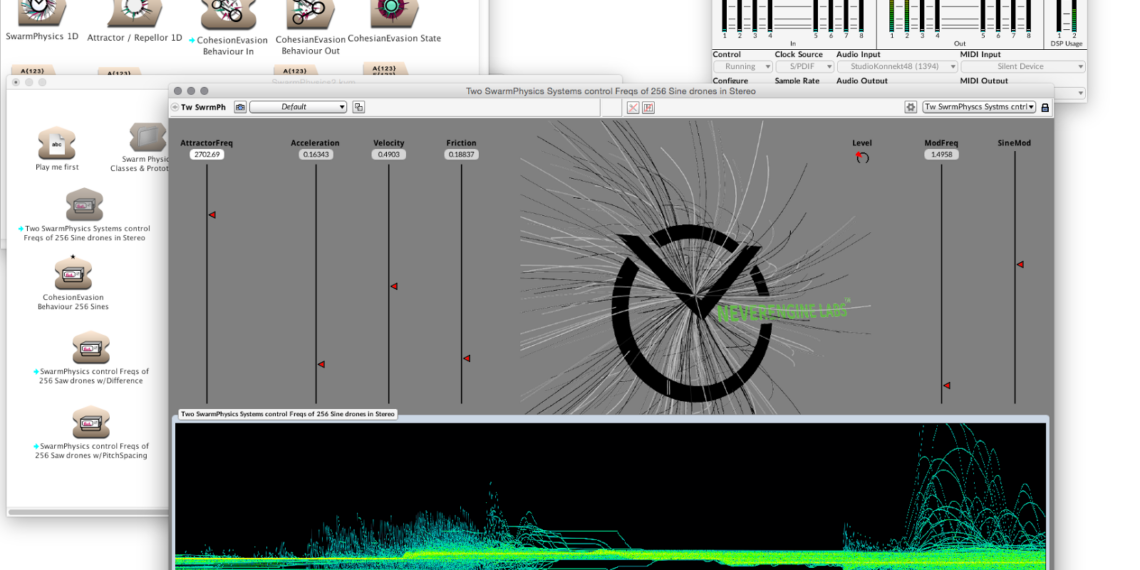Click the AttractorFreq value field
The height and width of the screenshot is (570, 1140).
click(207, 155)
